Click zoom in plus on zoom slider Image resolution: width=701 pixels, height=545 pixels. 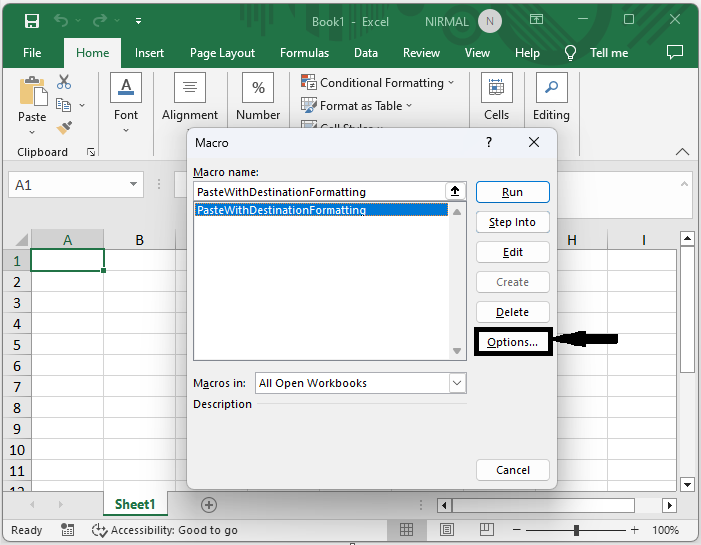pos(634,530)
